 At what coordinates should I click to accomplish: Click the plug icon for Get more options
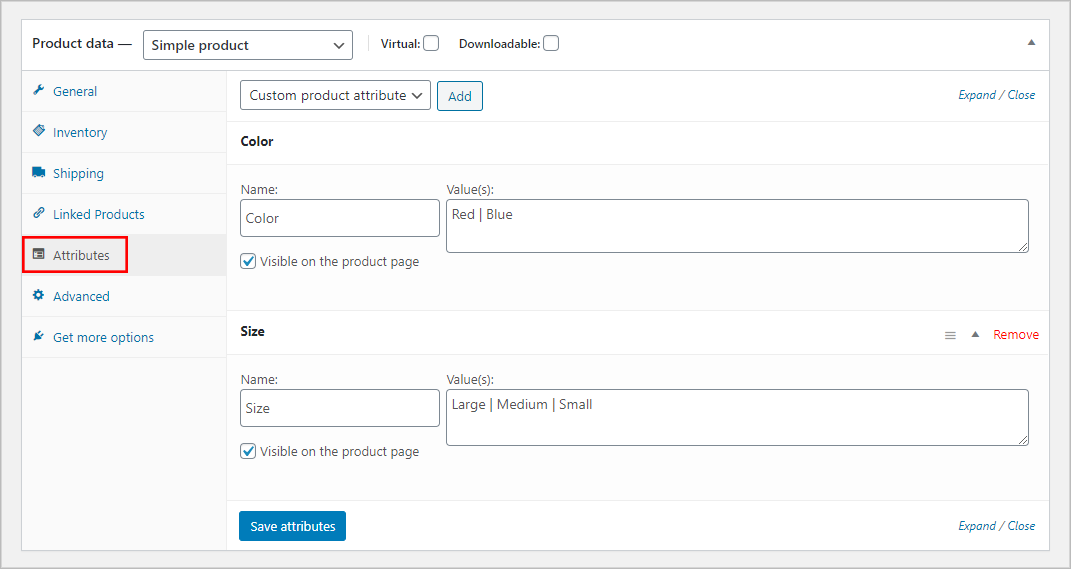[x=39, y=336]
